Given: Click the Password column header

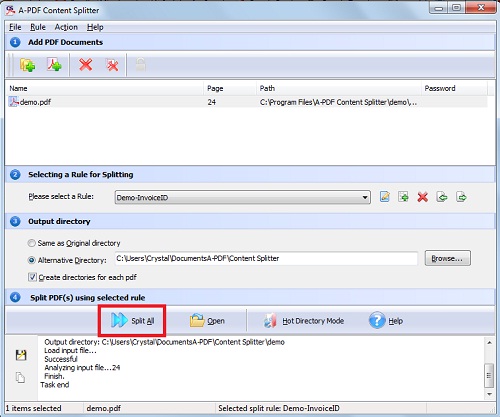Looking at the screenshot, I should click(x=454, y=88).
